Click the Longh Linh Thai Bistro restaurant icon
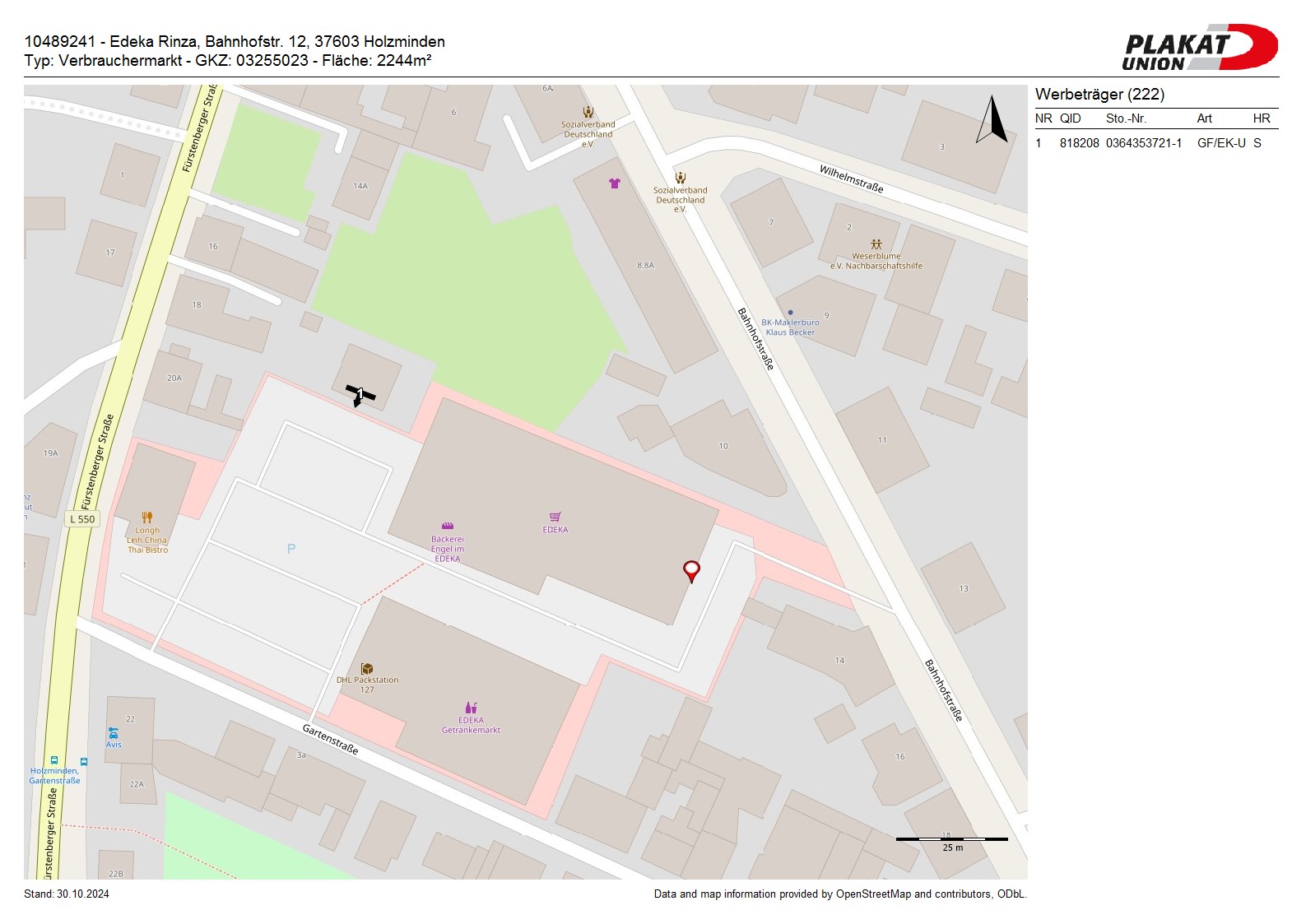This screenshot has width=1306, height=924. (147, 518)
